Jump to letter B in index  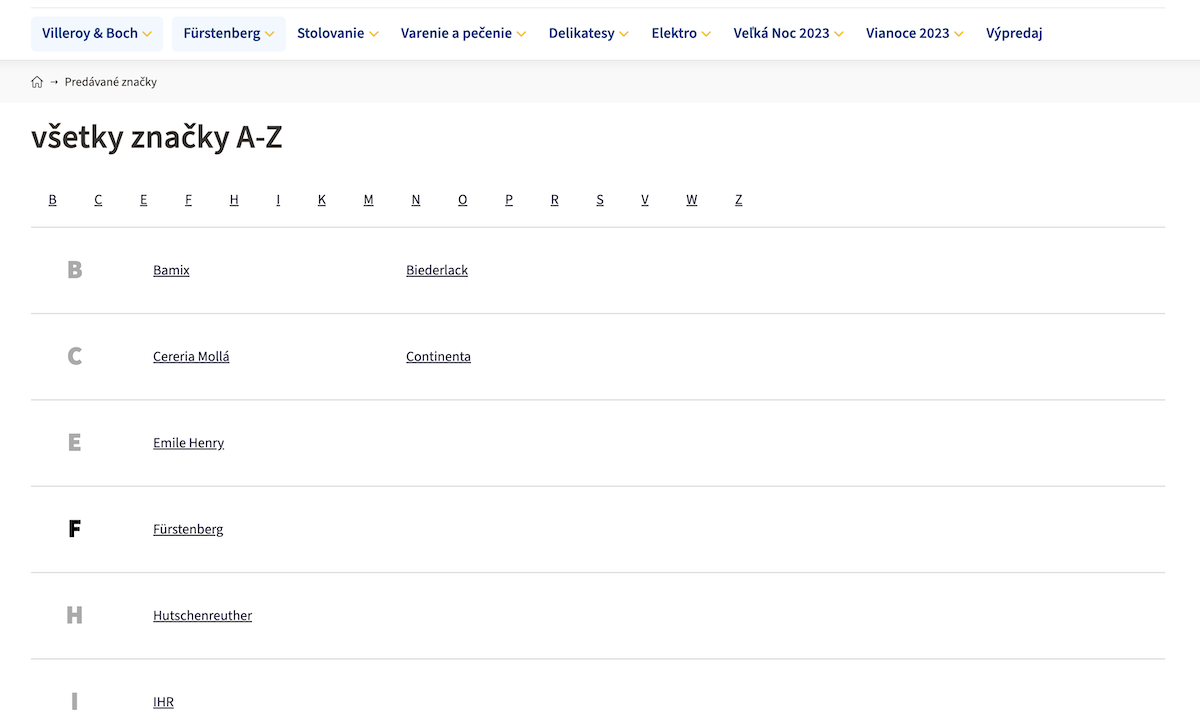pos(53,200)
